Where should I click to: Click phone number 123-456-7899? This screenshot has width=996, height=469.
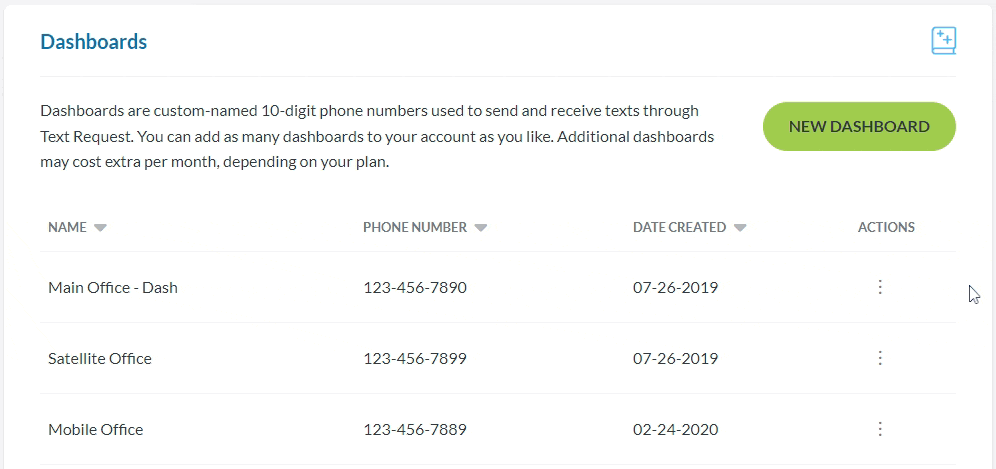pyautogui.click(x=415, y=358)
